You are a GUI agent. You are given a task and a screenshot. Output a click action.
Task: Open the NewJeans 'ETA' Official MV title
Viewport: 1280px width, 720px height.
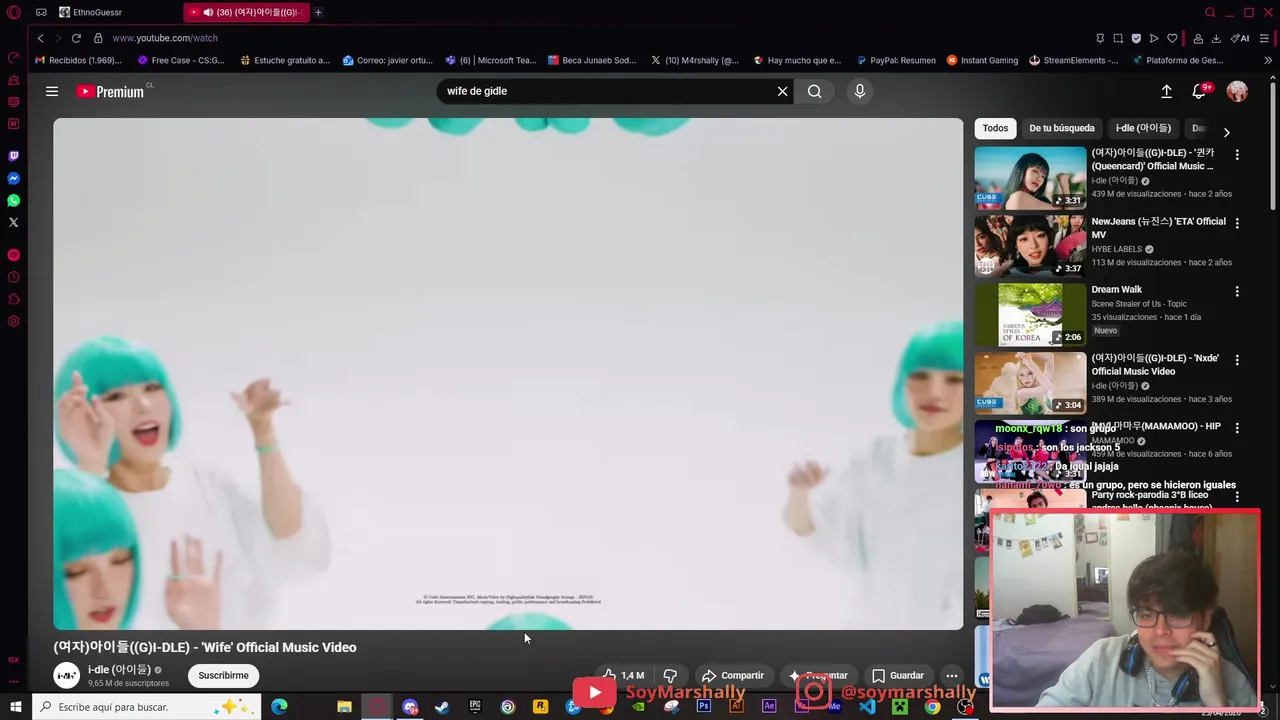coord(1158,227)
